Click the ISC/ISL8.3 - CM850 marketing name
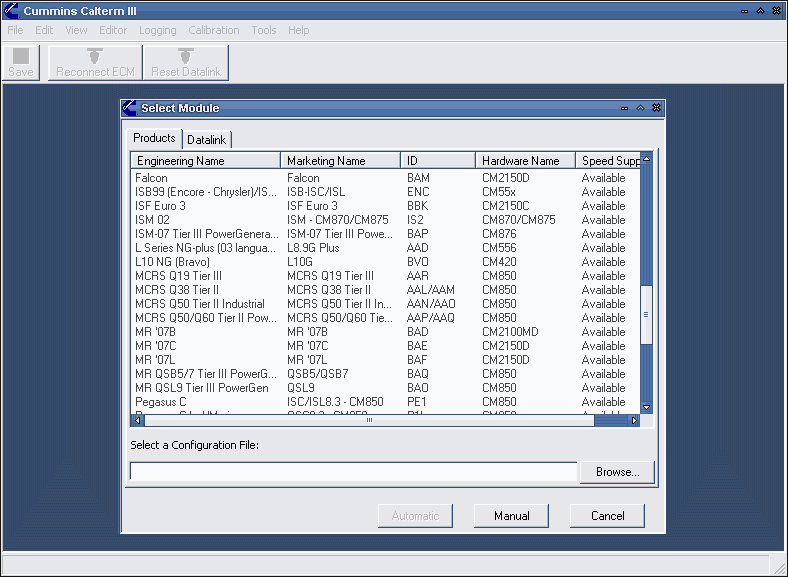Image resolution: width=788 pixels, height=577 pixels. tap(335, 402)
